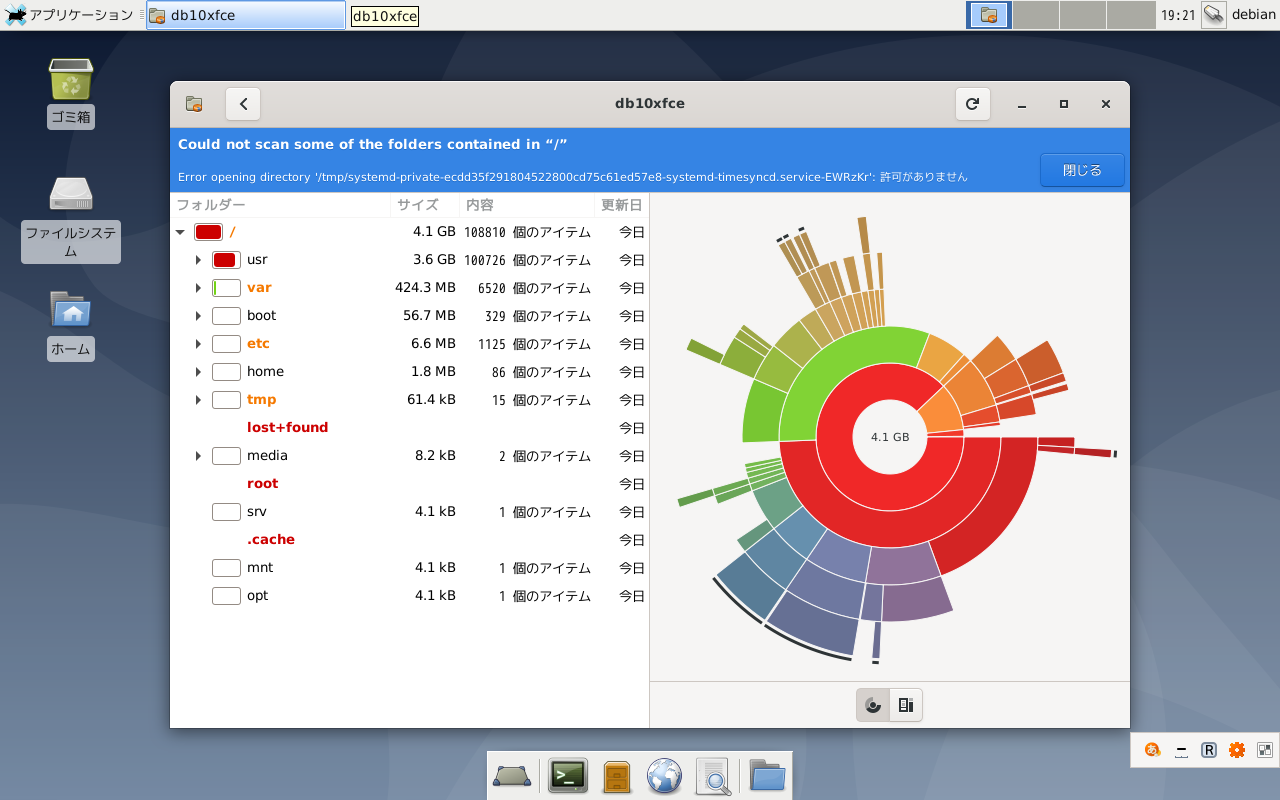Open the text editor from the dock
This screenshot has width=1280, height=800.
click(616, 775)
